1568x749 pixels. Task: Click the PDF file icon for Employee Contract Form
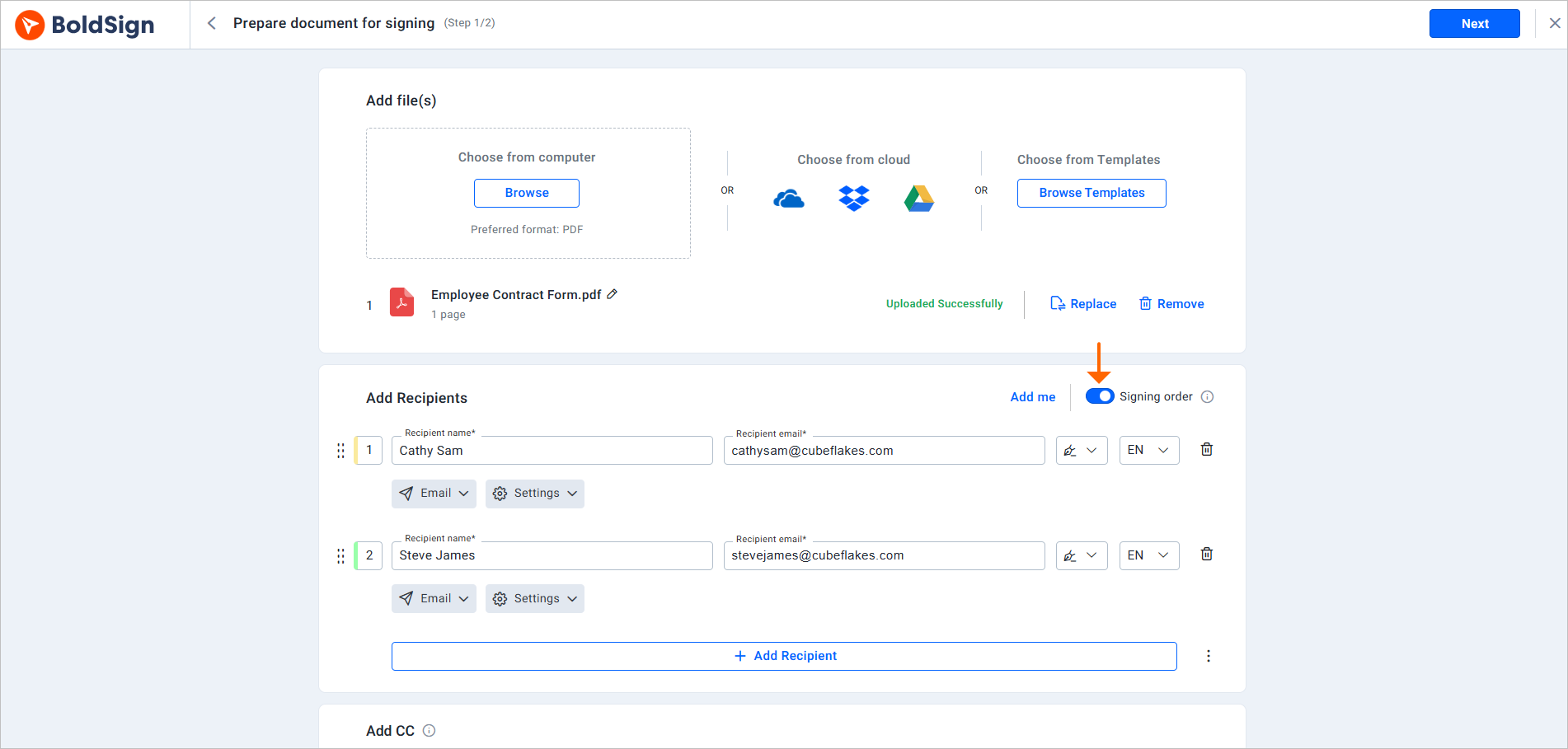pos(401,302)
